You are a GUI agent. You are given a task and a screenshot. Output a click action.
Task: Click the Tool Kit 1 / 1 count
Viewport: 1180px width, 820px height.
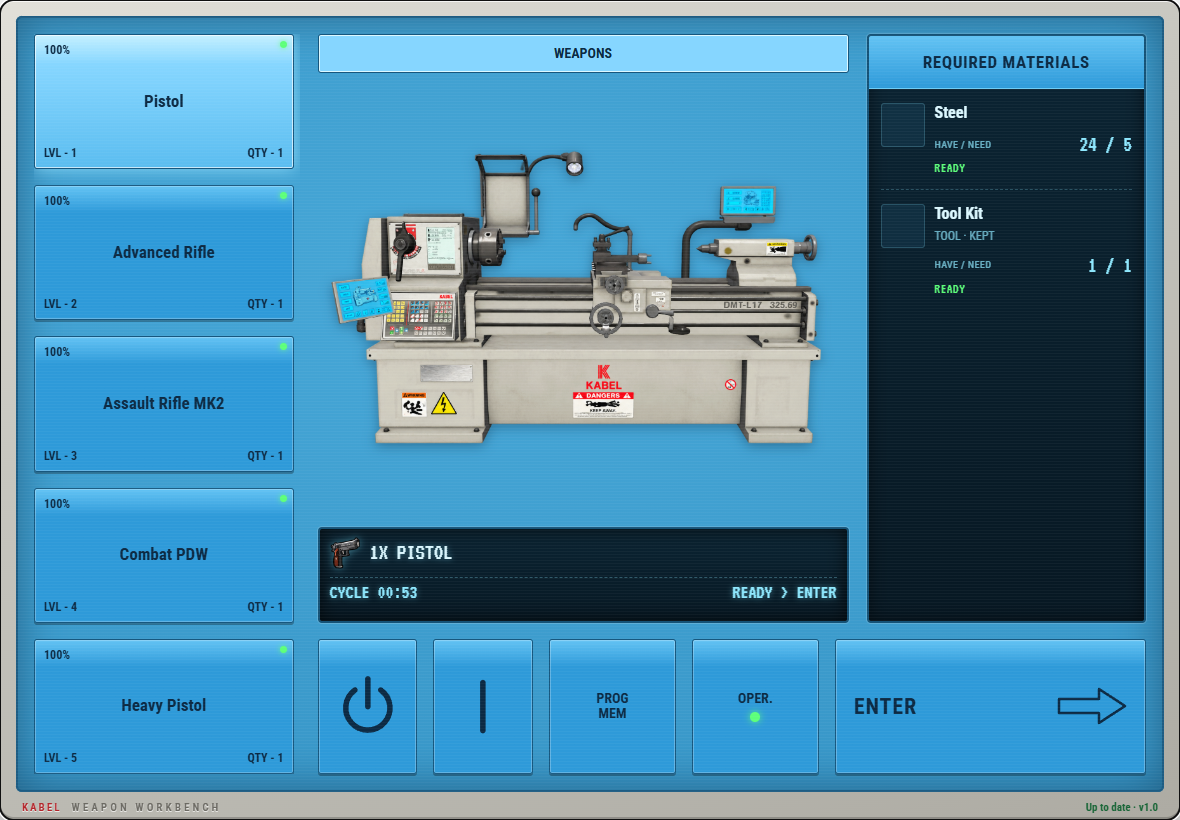coord(1109,266)
